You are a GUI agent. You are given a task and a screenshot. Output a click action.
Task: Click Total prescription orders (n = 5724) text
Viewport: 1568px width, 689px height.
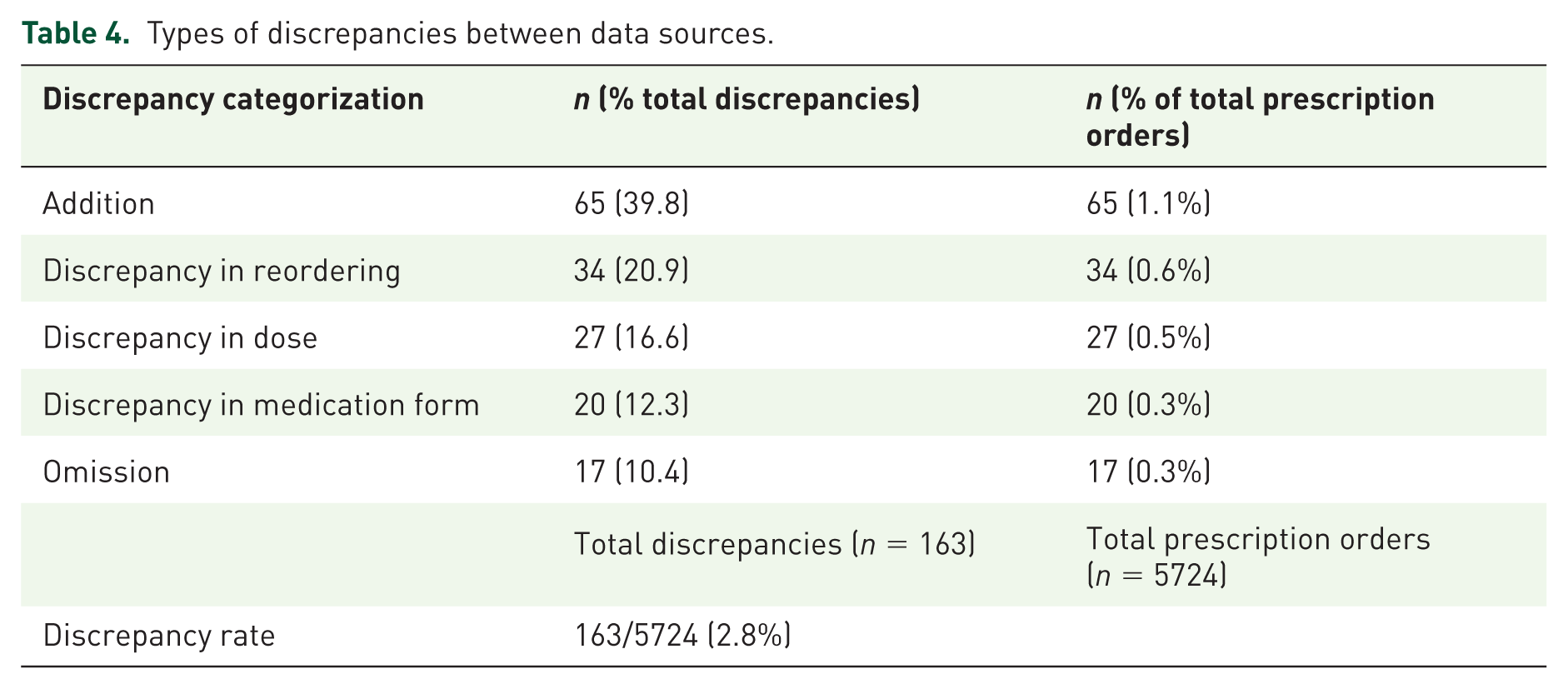coord(1258,557)
